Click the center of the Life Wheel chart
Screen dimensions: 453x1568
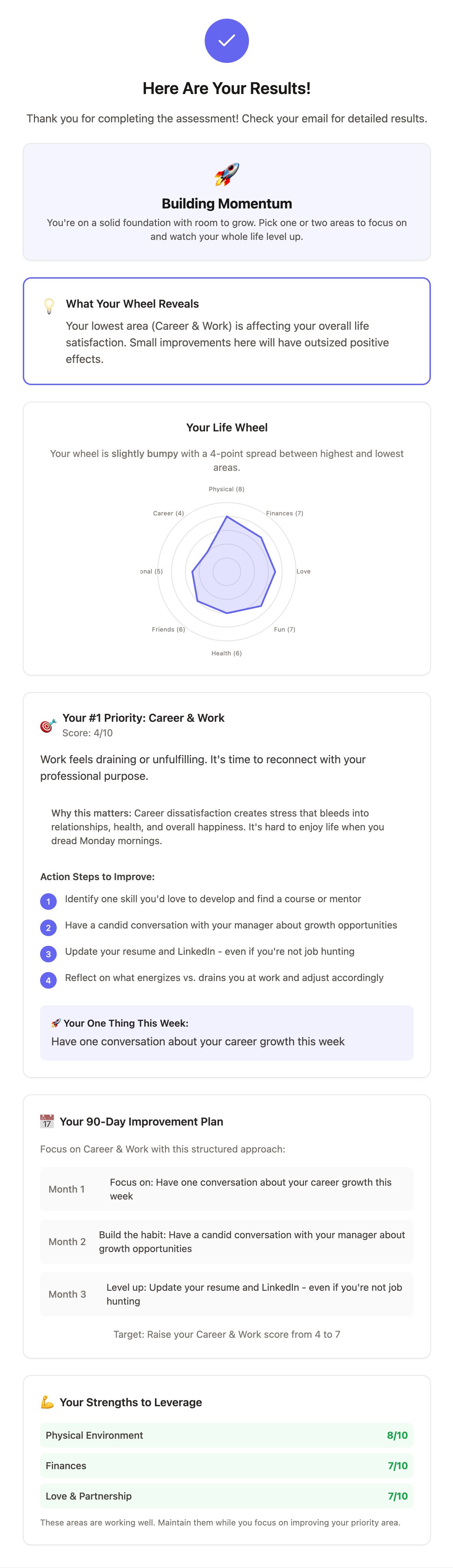[226, 571]
